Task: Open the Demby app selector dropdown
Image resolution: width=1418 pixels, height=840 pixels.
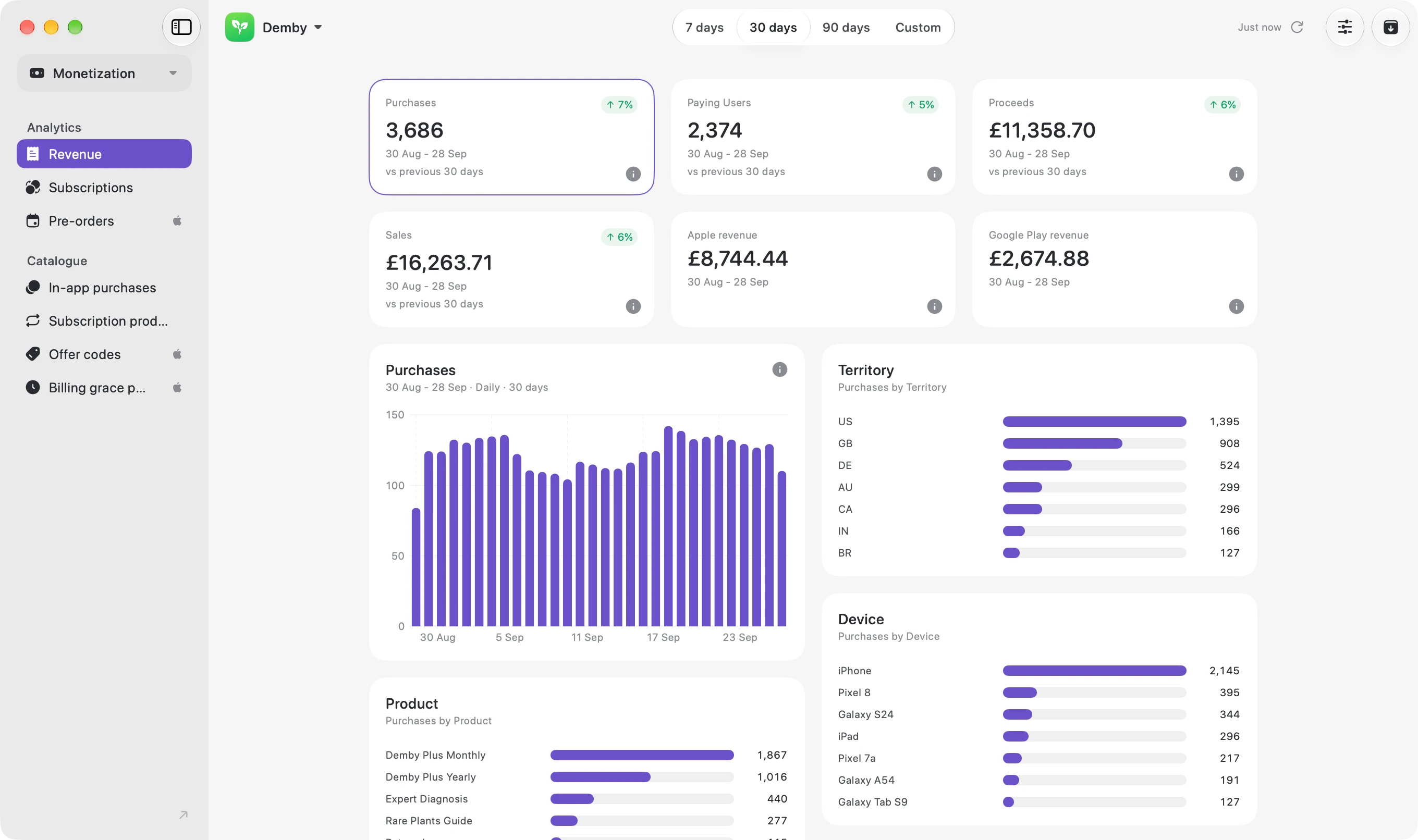Action: click(x=292, y=27)
